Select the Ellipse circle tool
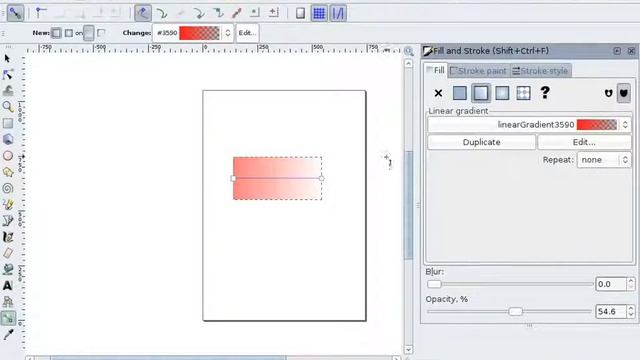 click(8, 156)
